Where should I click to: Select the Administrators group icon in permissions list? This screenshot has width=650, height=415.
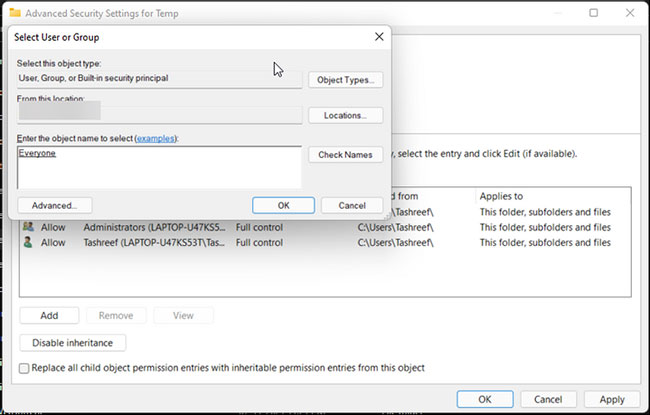(x=28, y=227)
